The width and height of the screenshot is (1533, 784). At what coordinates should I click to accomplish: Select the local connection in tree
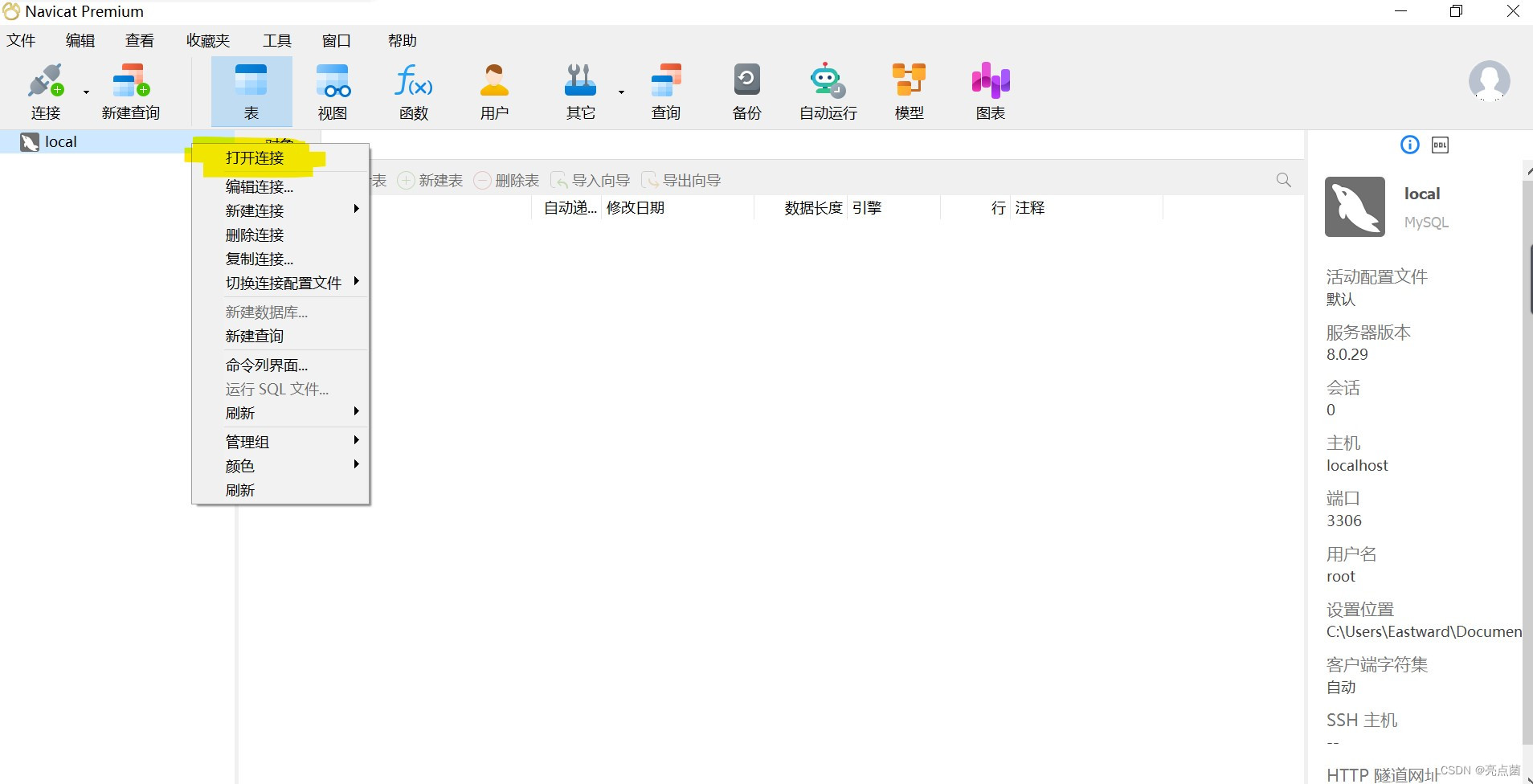(x=61, y=142)
